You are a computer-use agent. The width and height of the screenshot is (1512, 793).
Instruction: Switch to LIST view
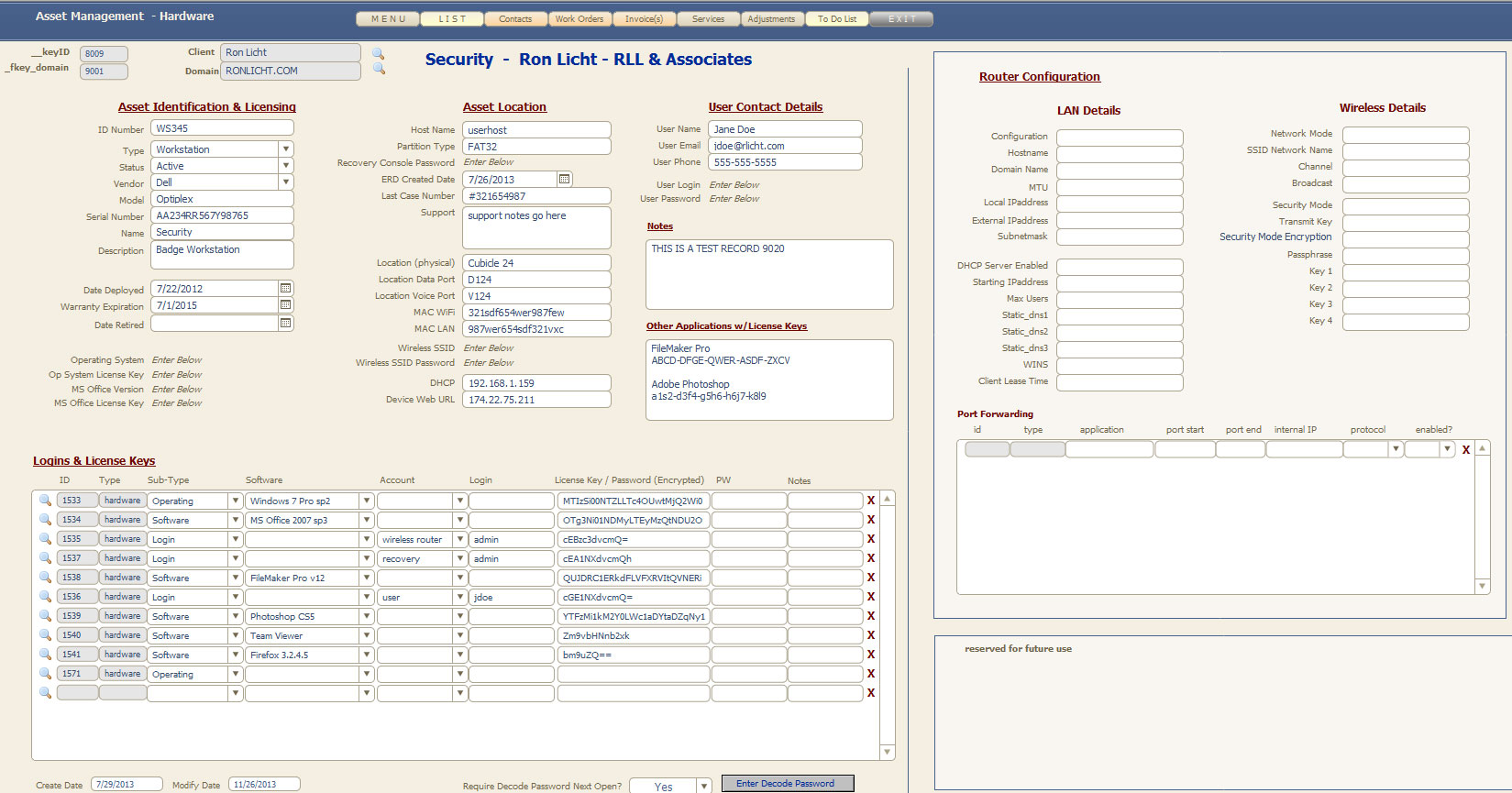click(x=452, y=18)
